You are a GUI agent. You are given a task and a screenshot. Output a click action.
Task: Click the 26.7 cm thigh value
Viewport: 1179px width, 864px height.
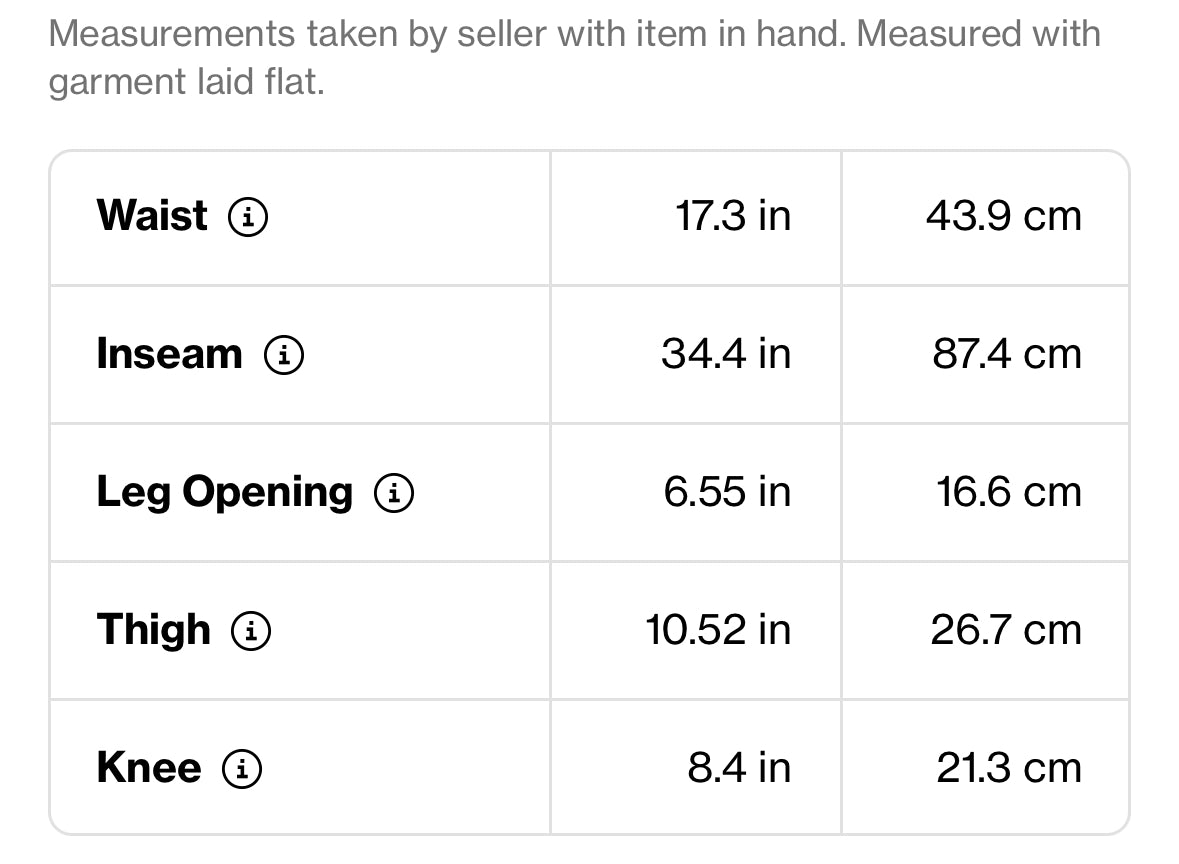pyautogui.click(x=1006, y=630)
